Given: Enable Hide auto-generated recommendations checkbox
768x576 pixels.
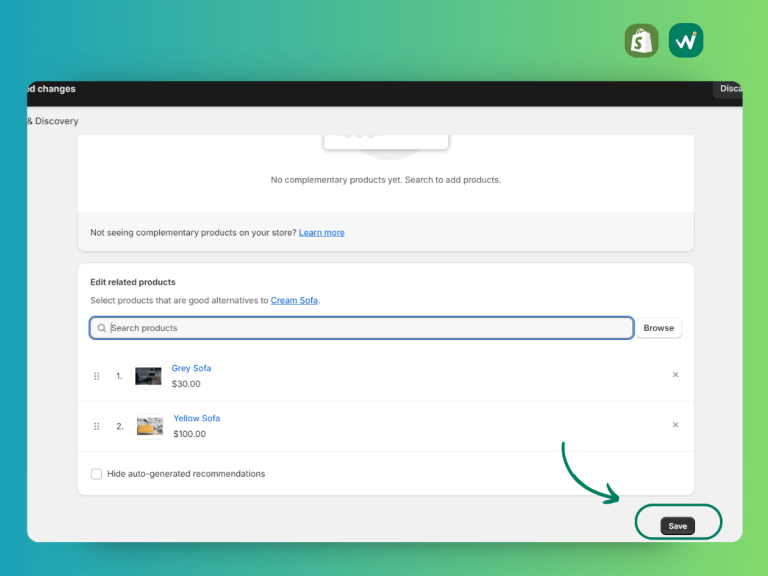Looking at the screenshot, I should pos(96,474).
